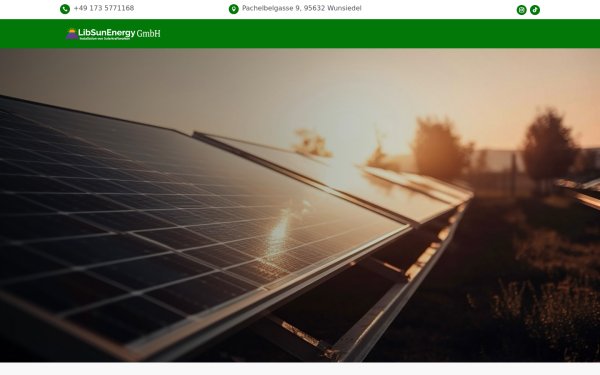
Task: Open address Pachelbelgasse 9, 95632 Wunsiedel
Action: [x=302, y=8]
